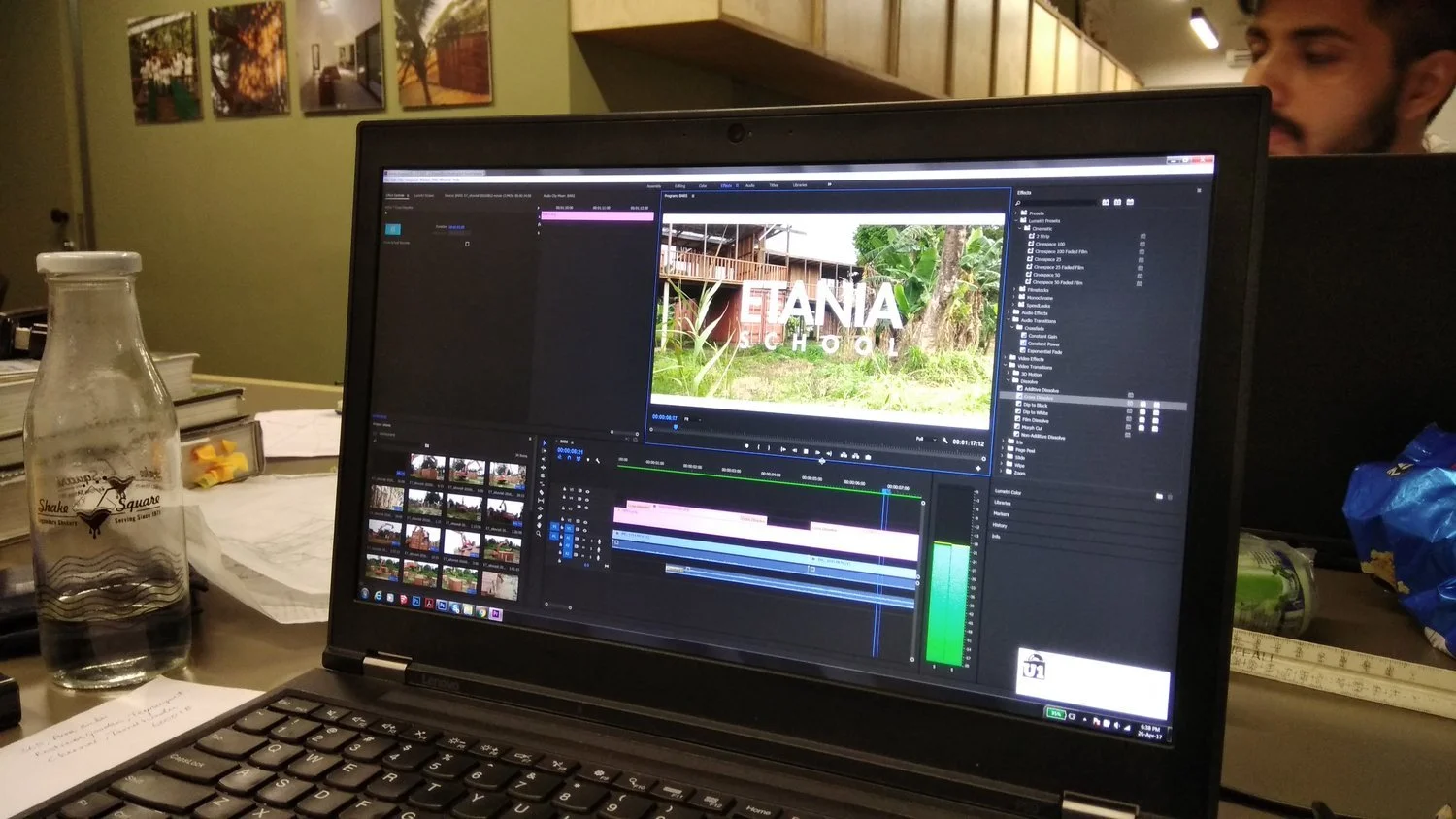Open the History panel
This screenshot has width=1456, height=819.
[x=1001, y=525]
